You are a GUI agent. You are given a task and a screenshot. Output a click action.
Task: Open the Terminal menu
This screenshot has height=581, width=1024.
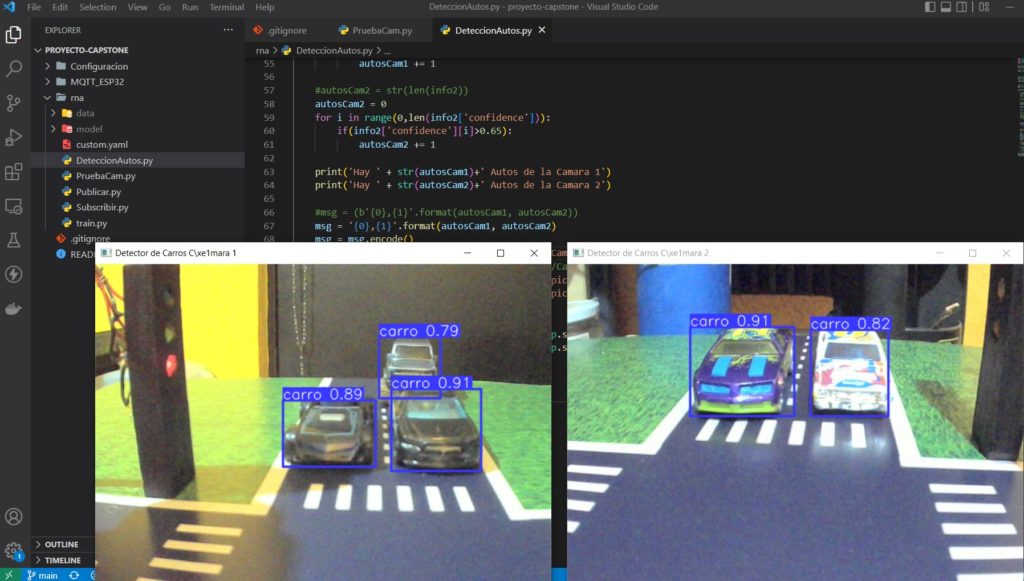click(x=226, y=7)
